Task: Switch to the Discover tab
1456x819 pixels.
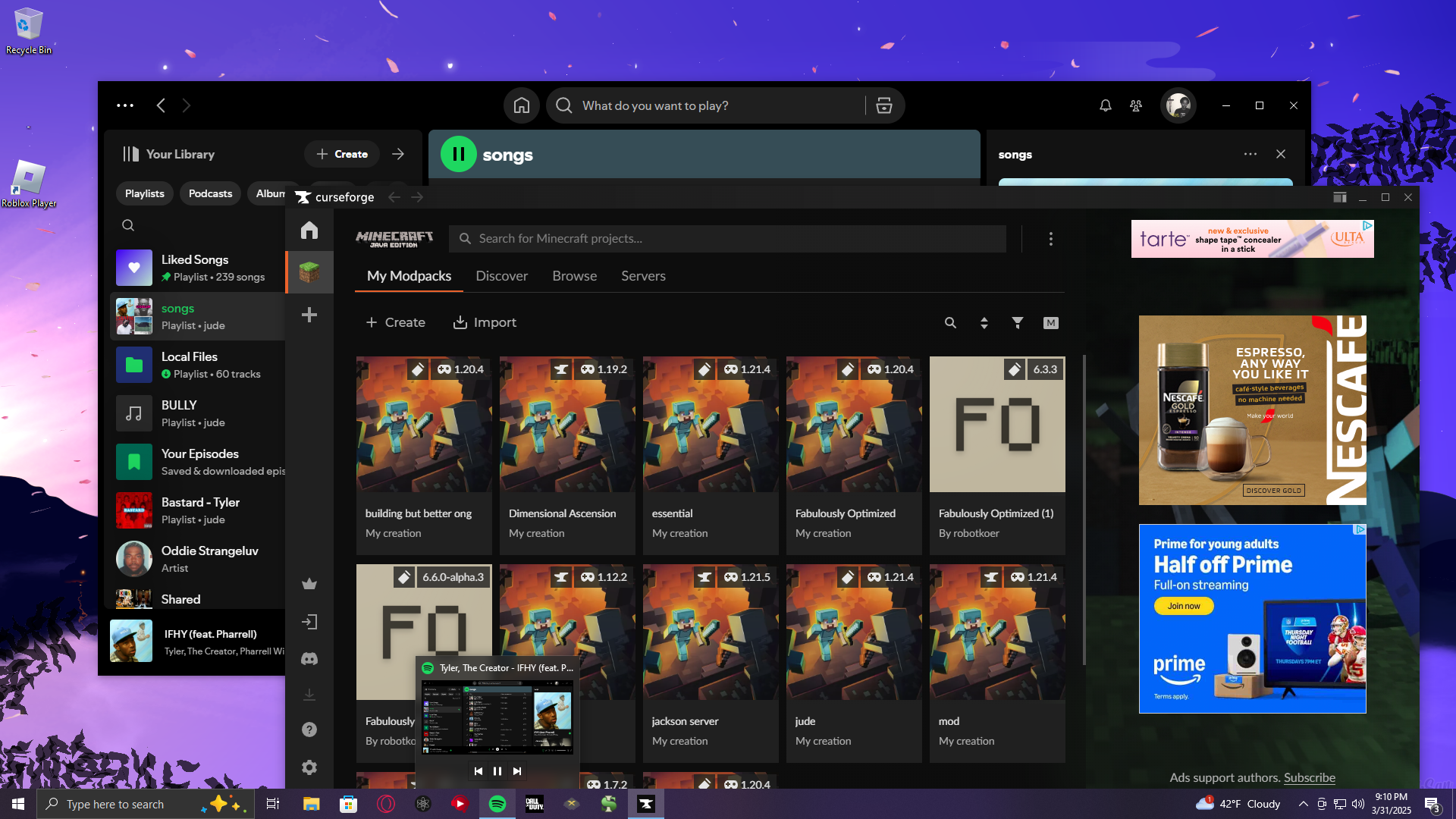Action: [501, 276]
